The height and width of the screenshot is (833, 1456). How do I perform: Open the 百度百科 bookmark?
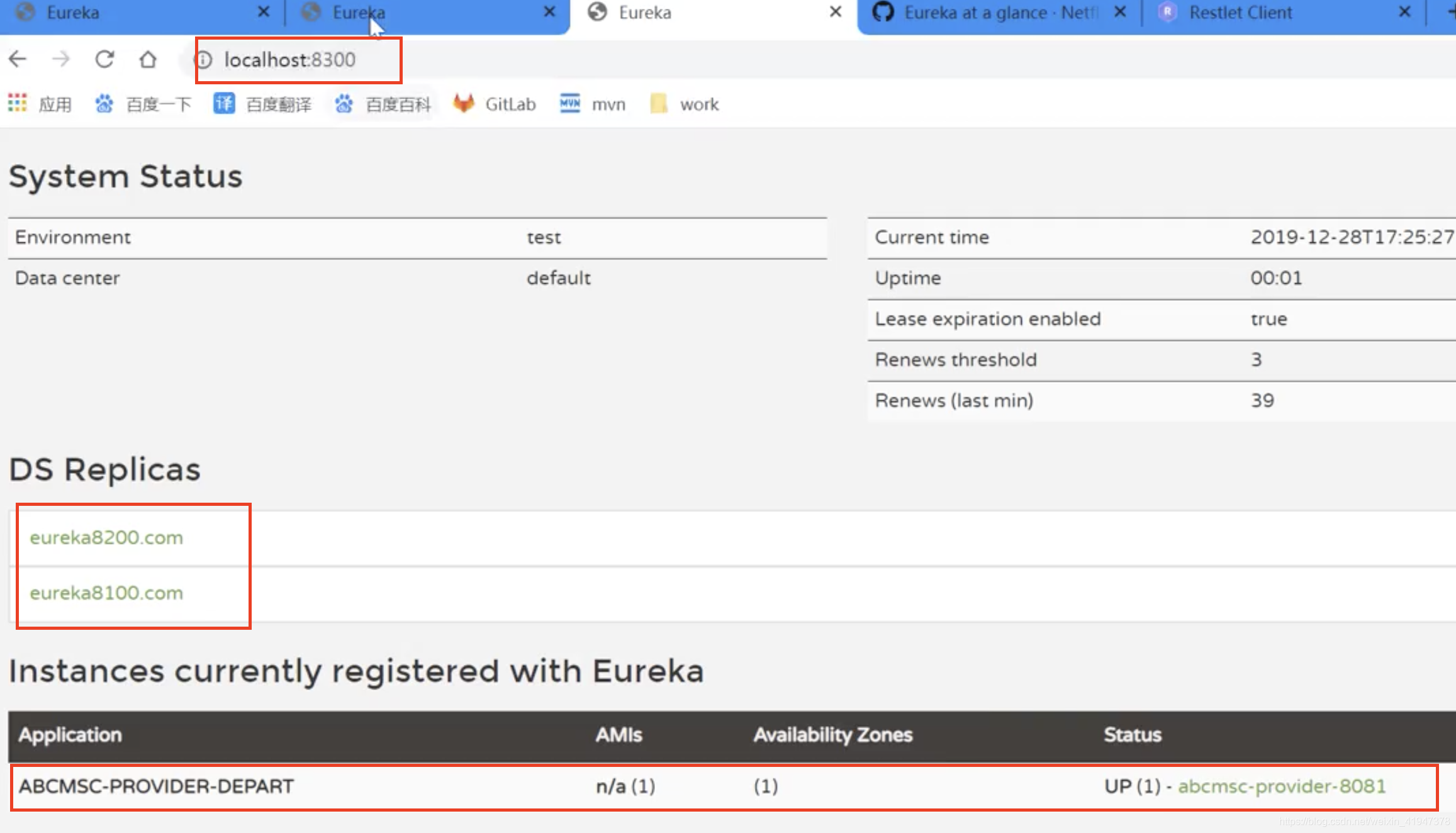(383, 104)
